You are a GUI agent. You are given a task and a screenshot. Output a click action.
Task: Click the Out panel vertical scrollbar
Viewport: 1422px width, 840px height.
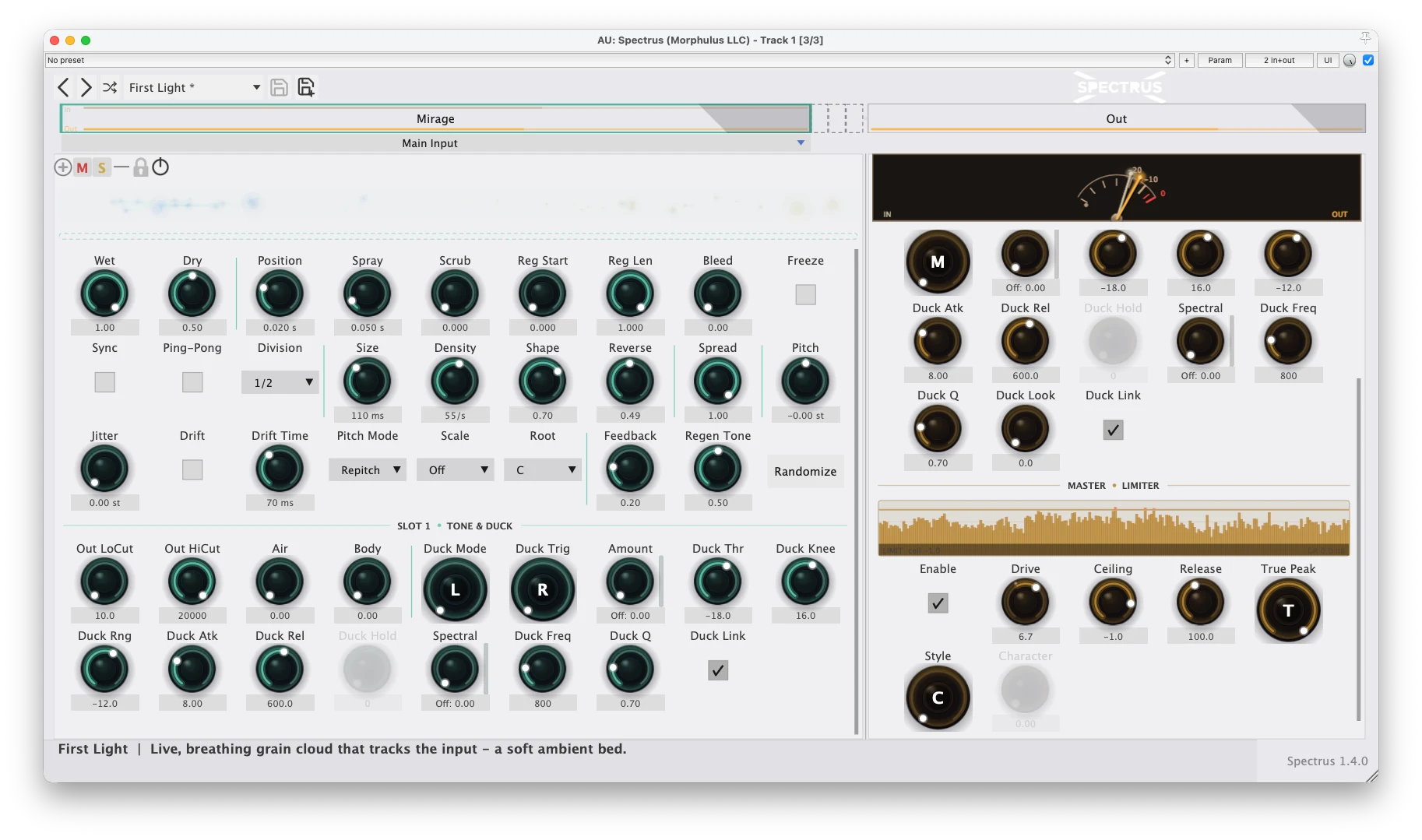click(x=1358, y=550)
